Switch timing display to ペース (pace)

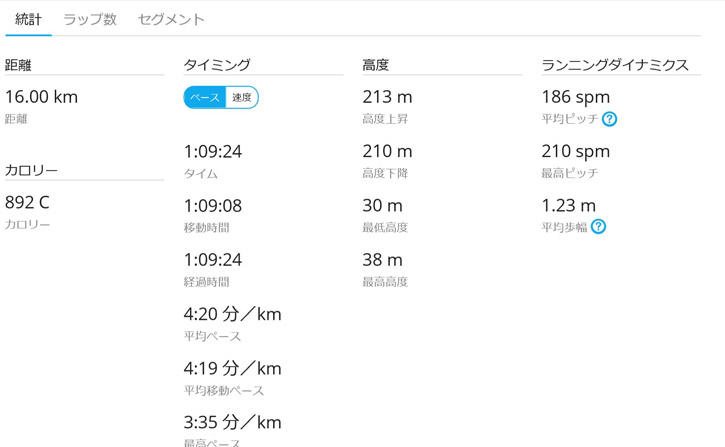[x=205, y=97]
